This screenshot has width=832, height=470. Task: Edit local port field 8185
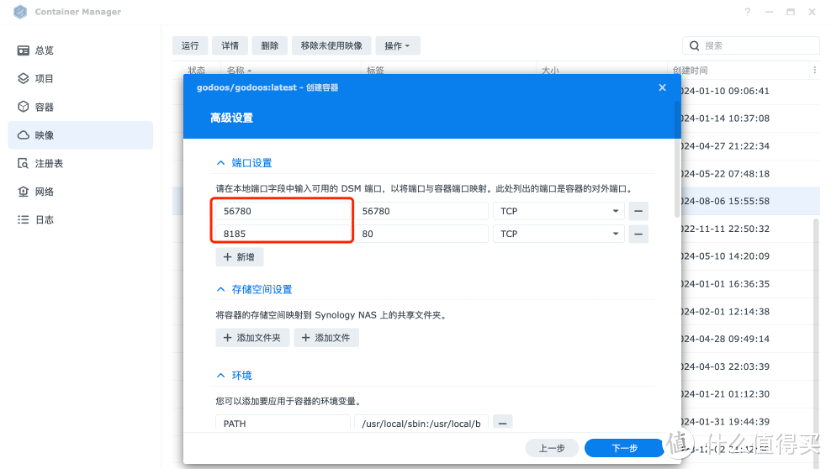[x=283, y=233]
